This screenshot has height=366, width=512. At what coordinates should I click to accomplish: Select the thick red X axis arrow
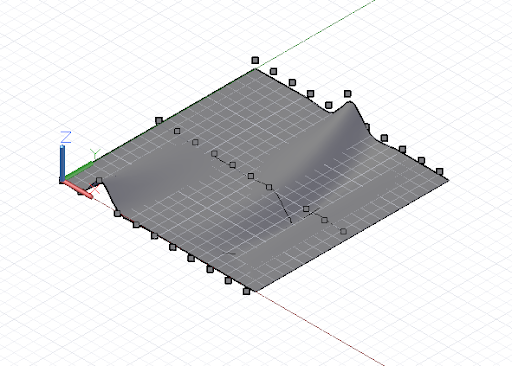tap(78, 190)
